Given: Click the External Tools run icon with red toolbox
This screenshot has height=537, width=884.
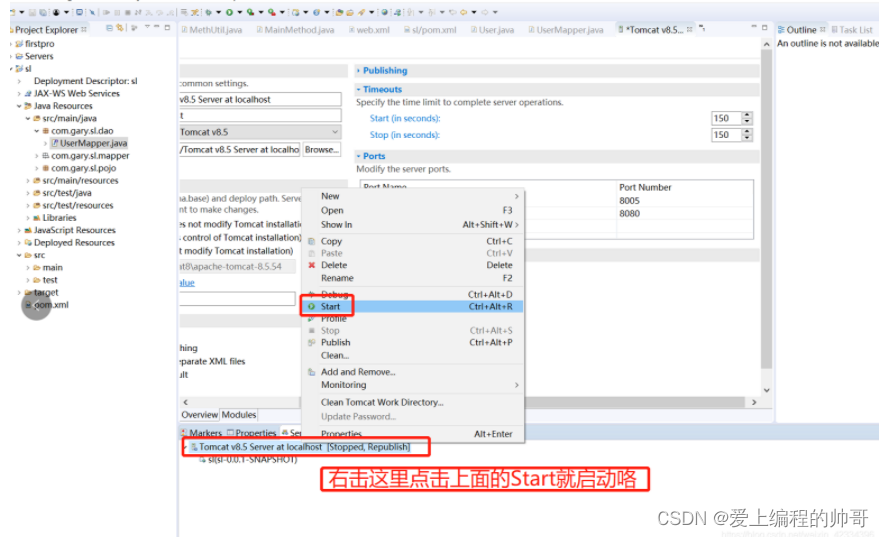Looking at the screenshot, I should (272, 12).
